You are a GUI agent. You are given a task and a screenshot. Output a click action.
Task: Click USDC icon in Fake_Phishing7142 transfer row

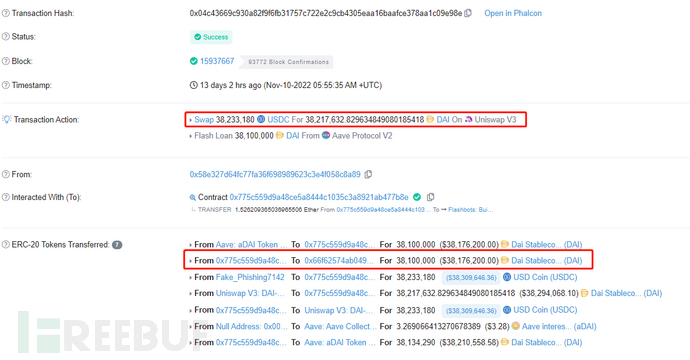[507, 277]
